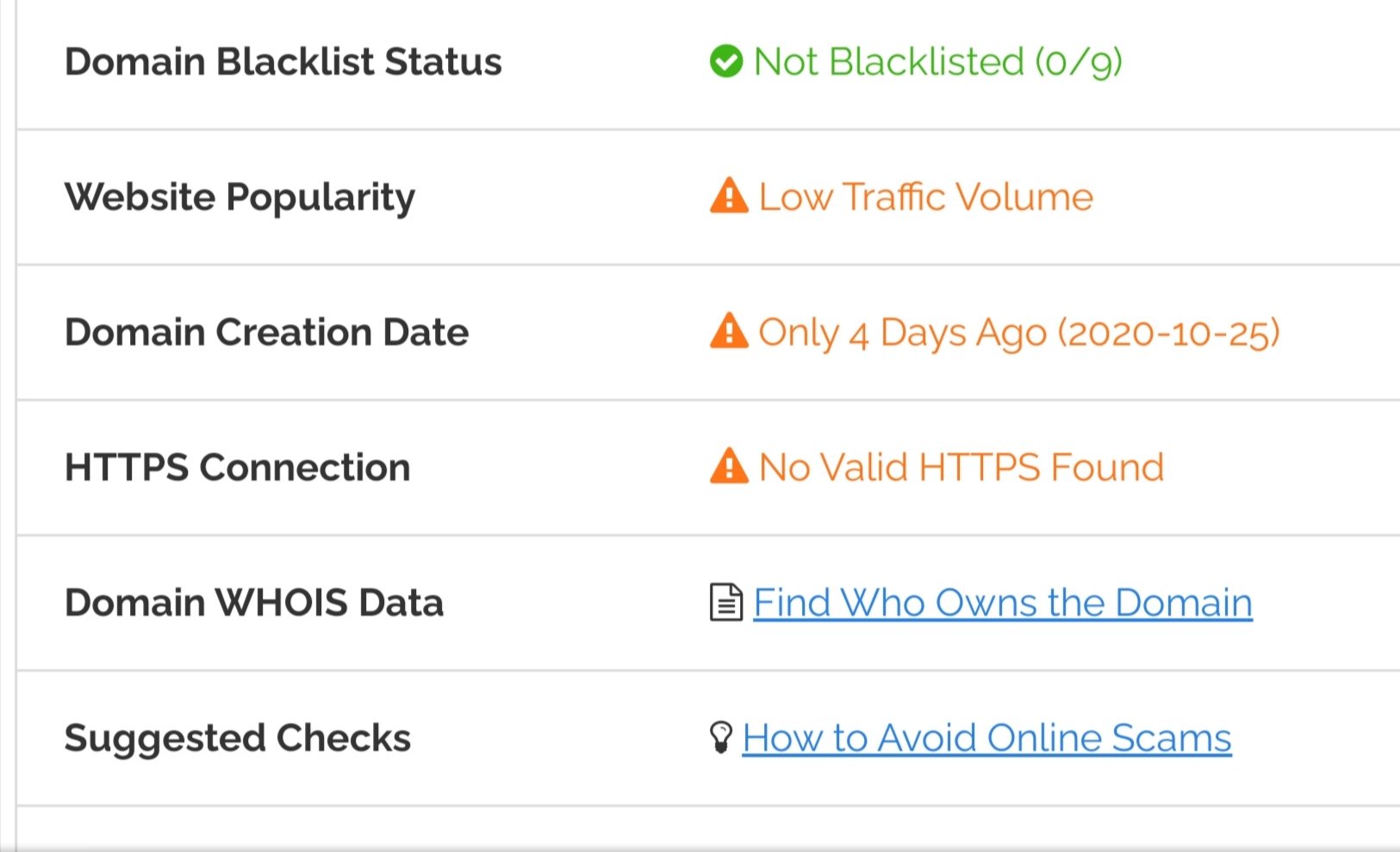Screen dimensions: 1400x852
Task: Click the Domain Blacklist Status label
Action: click(283, 62)
